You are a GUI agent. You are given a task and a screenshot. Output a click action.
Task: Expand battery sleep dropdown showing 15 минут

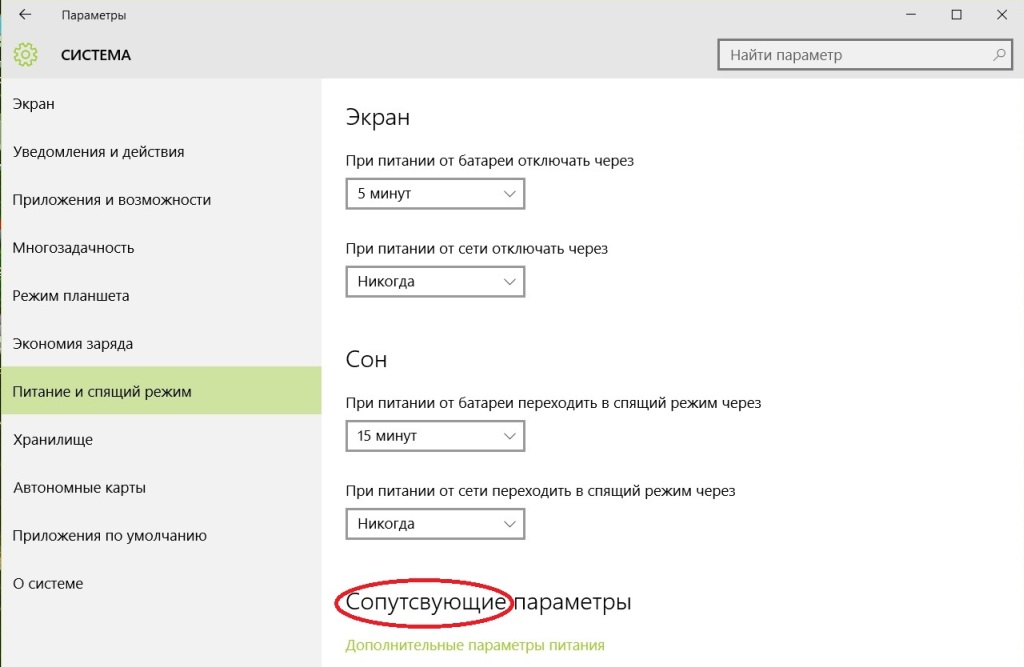[435, 436]
